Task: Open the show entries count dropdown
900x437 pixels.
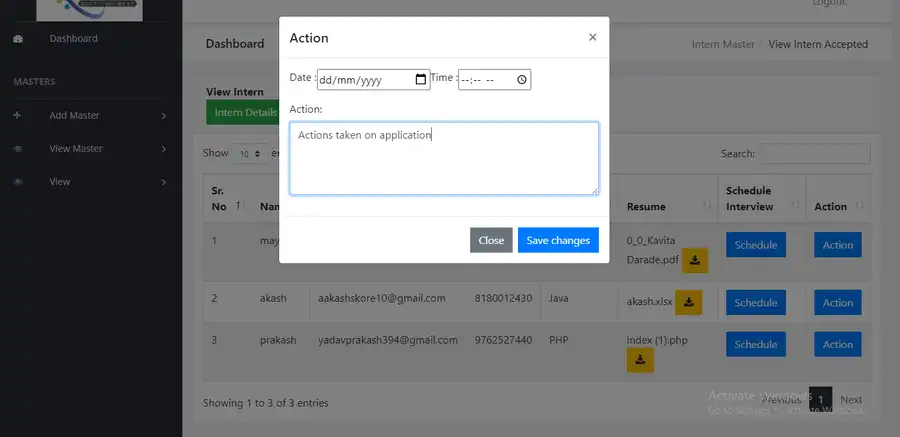Action: pos(247,154)
